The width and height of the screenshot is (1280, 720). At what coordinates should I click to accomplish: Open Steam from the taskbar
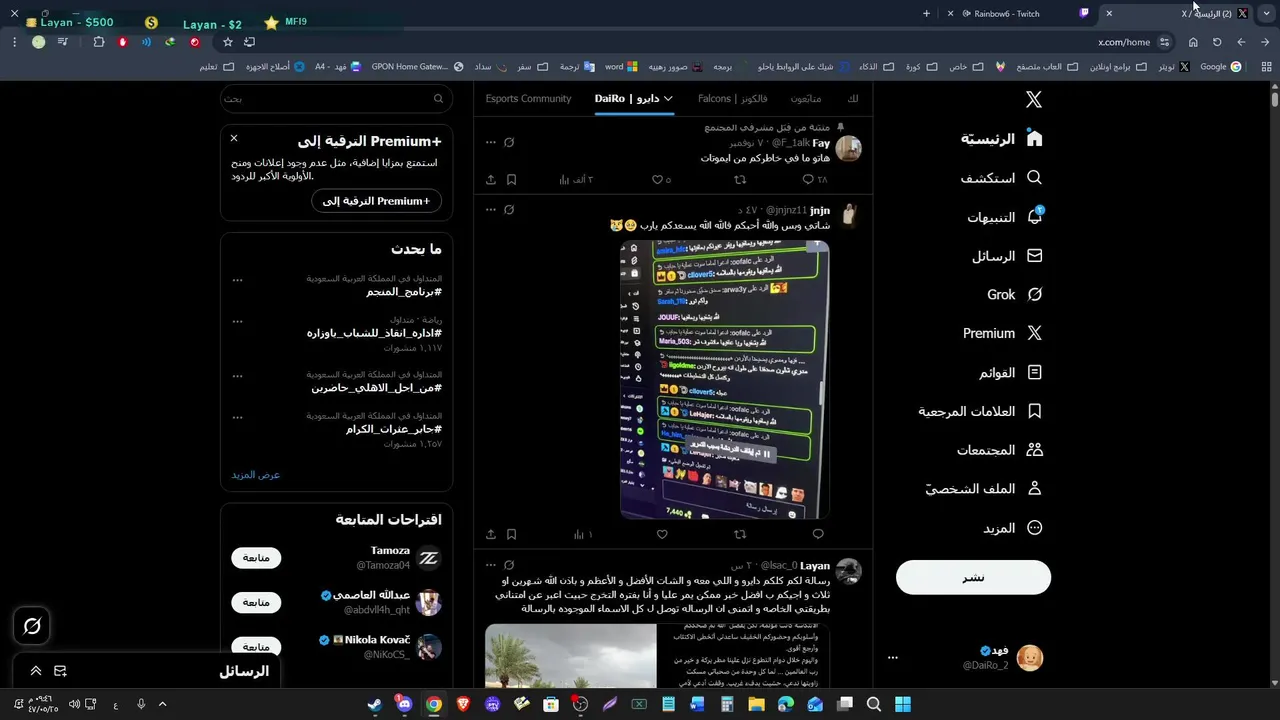[374, 705]
